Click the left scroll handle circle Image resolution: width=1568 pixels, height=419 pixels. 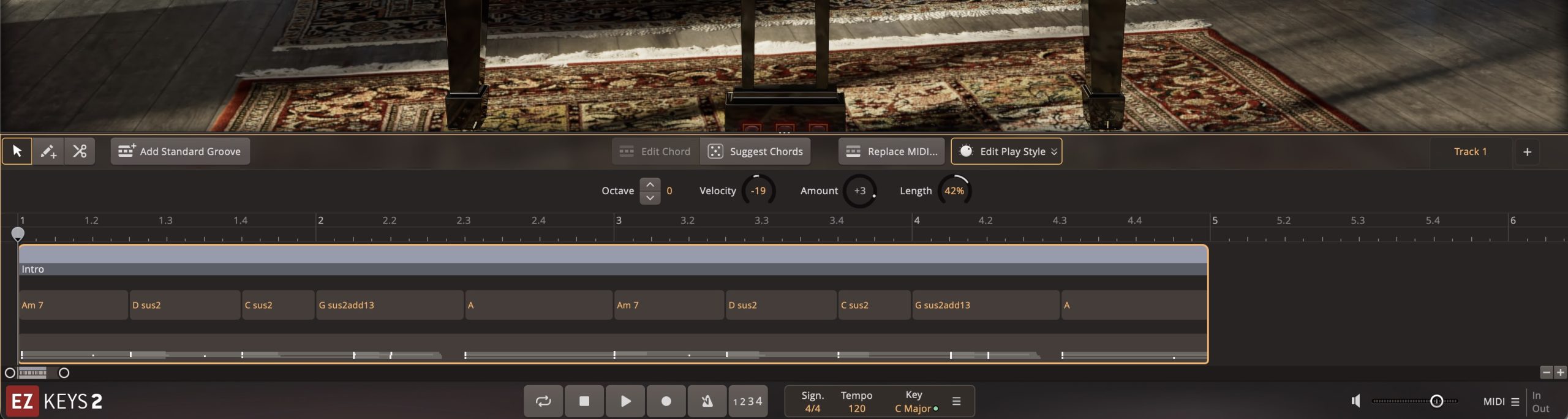[10, 372]
